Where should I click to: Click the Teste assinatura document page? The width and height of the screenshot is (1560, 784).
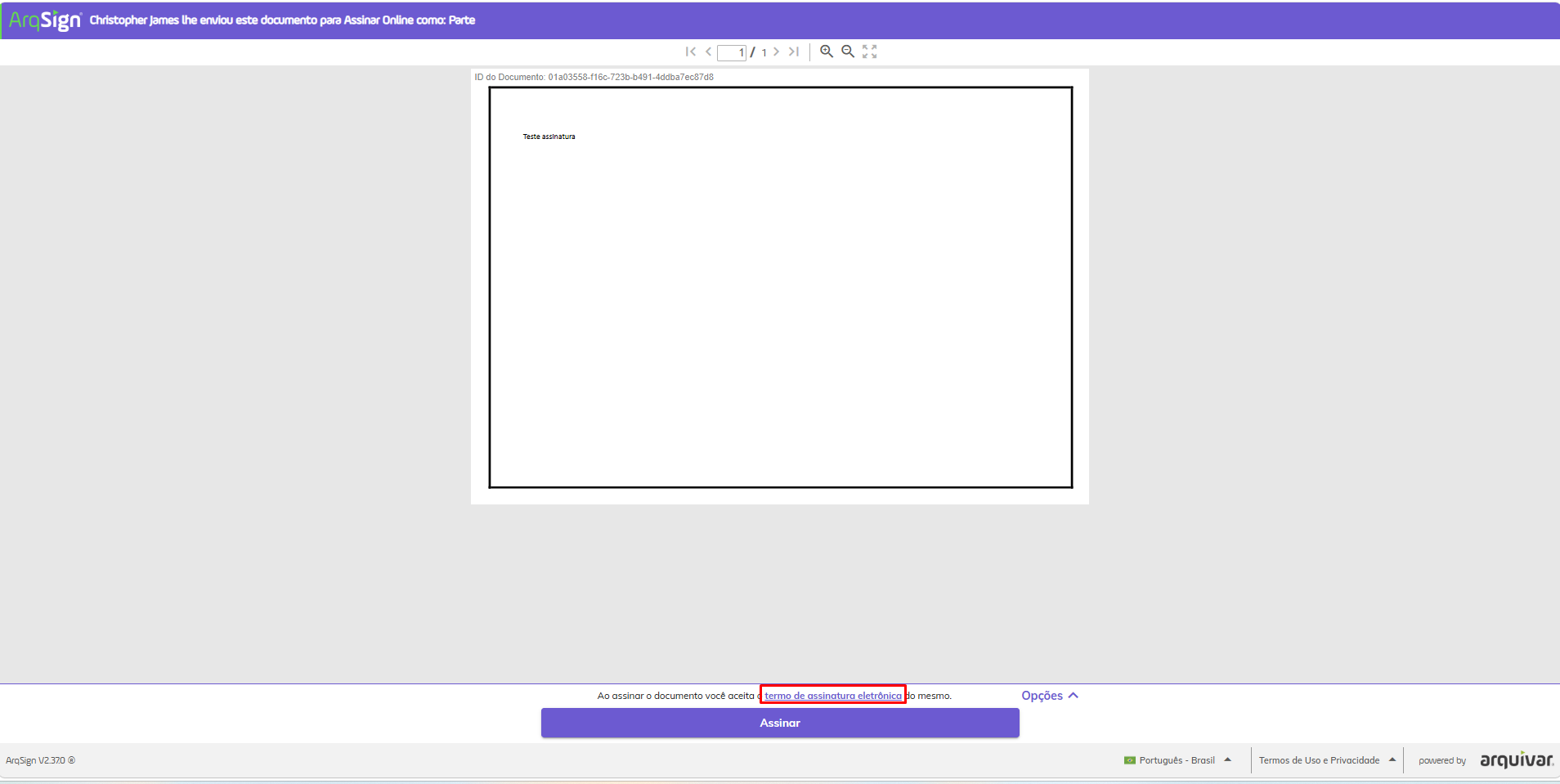pos(781,287)
